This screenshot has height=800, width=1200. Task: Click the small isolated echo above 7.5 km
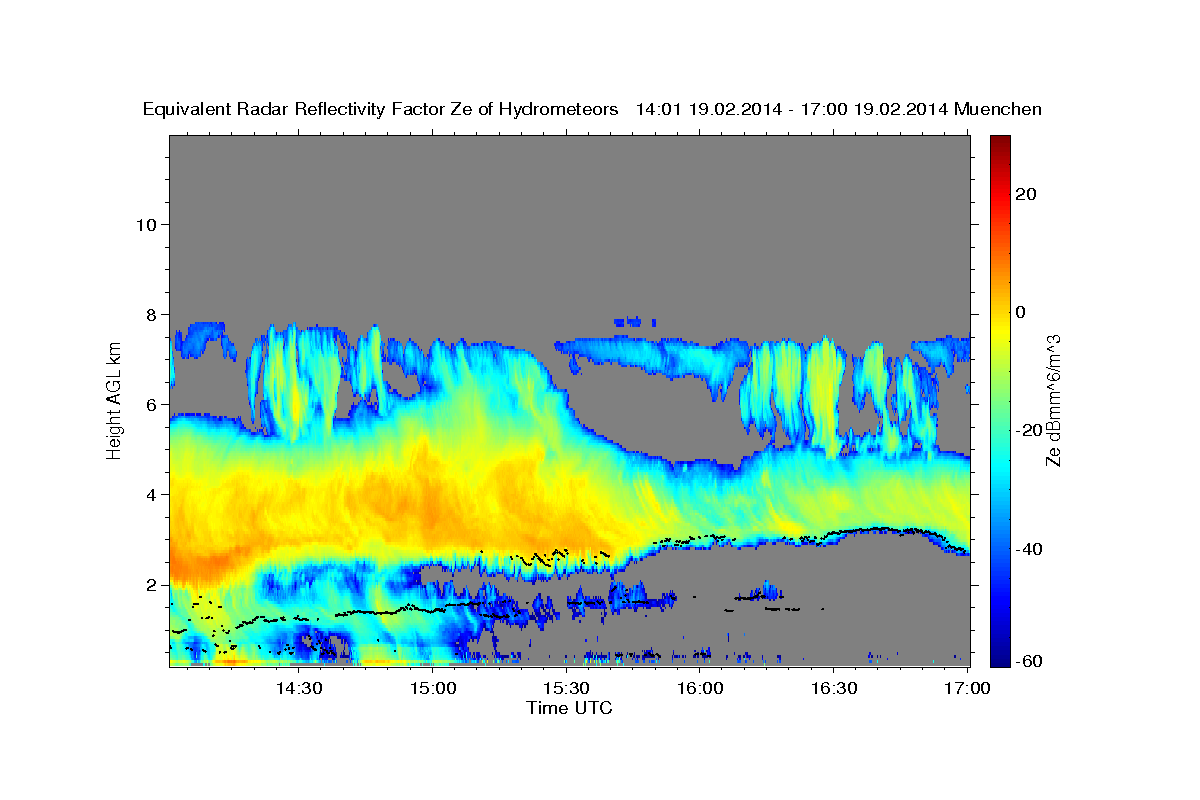tap(634, 322)
